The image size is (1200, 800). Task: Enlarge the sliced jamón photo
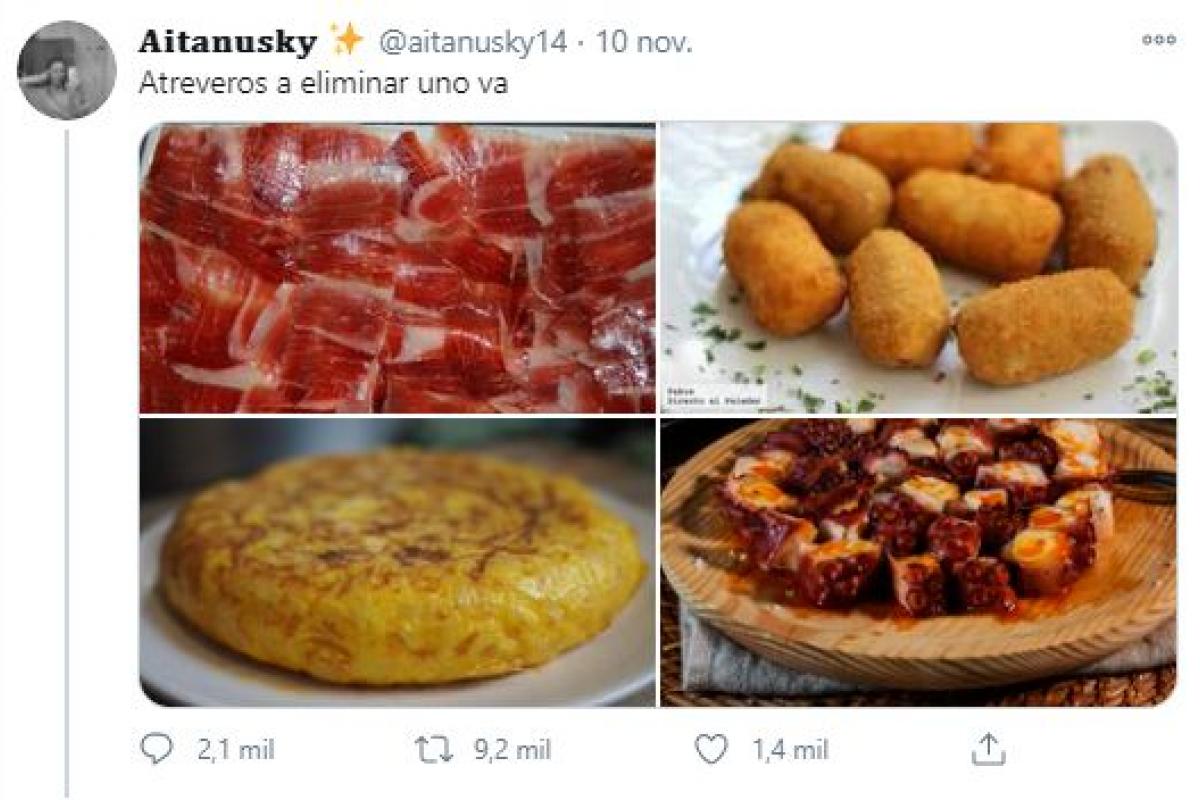pos(397,267)
